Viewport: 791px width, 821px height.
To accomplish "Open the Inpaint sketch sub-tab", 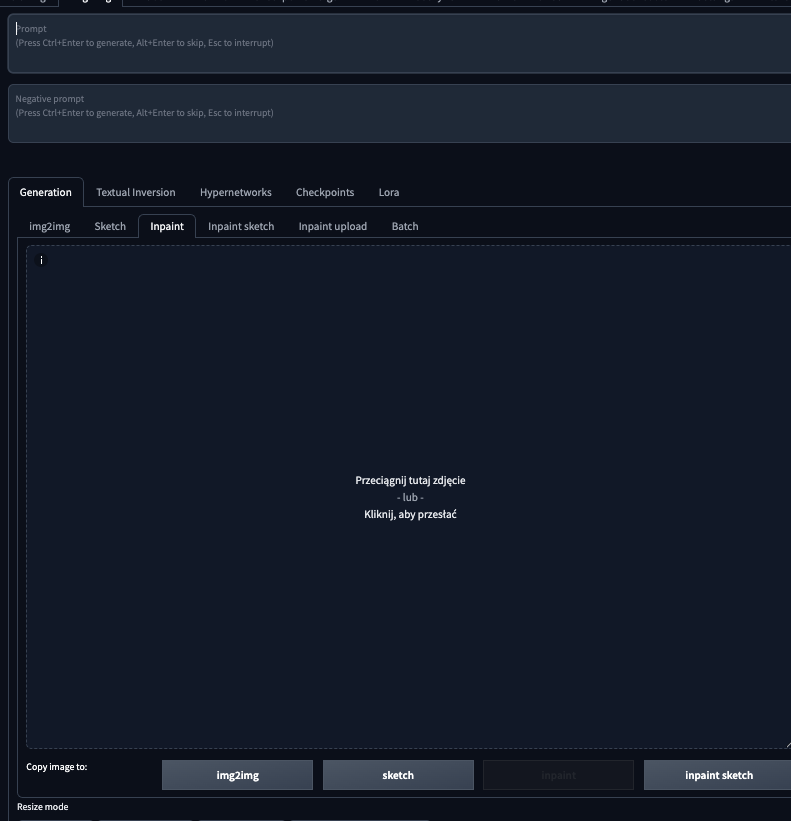I will click(241, 226).
